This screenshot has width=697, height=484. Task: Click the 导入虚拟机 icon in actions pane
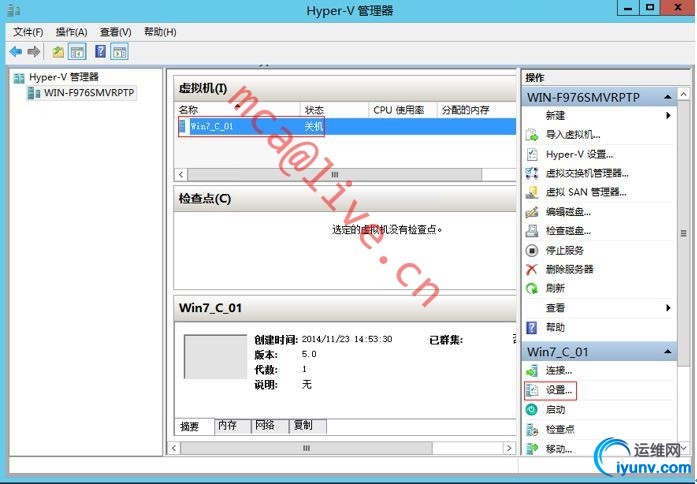(532, 135)
